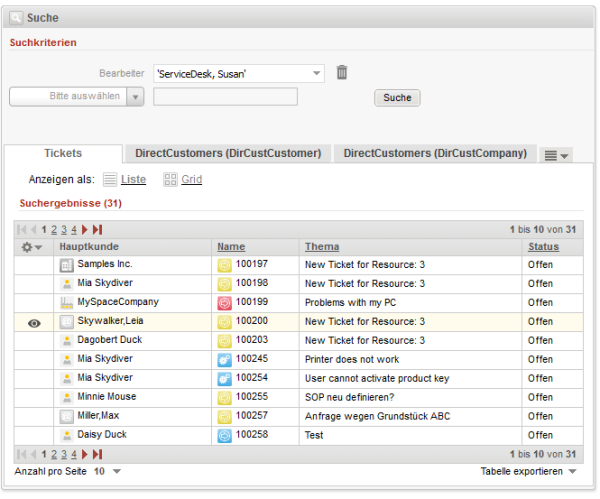Expand the Bearbeiter dropdown

coord(317,73)
